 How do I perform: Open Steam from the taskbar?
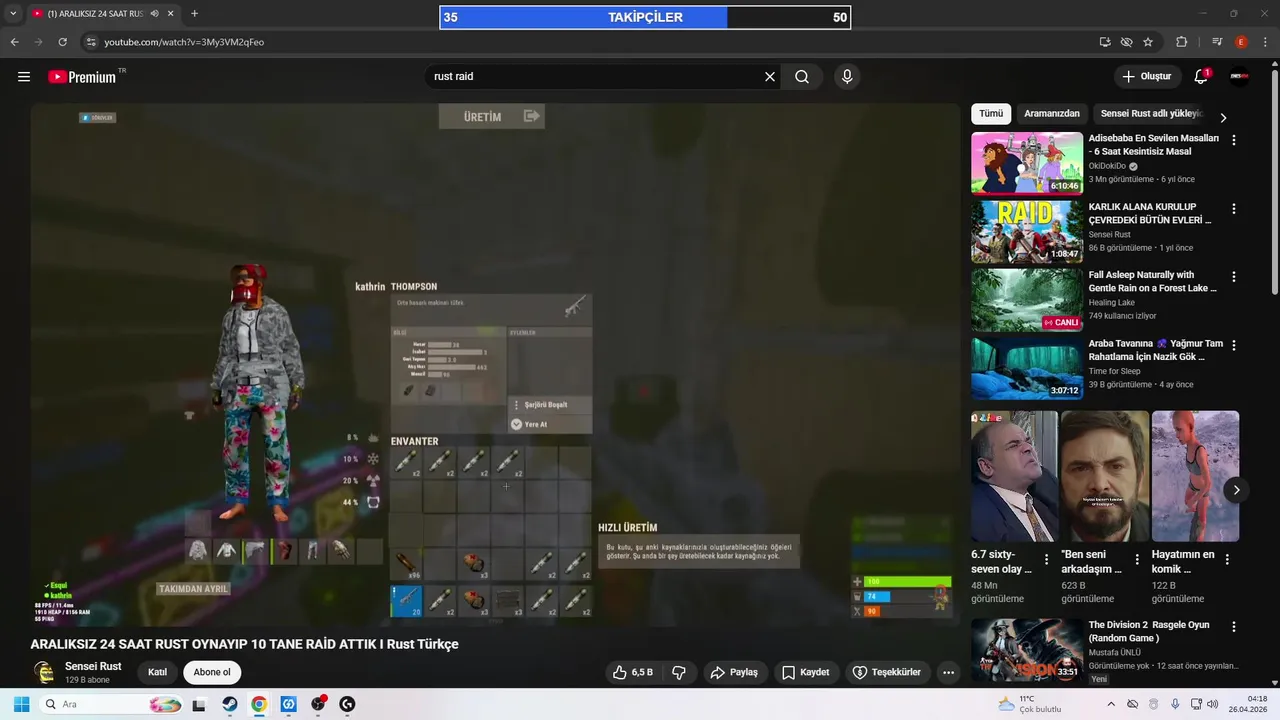coord(229,704)
